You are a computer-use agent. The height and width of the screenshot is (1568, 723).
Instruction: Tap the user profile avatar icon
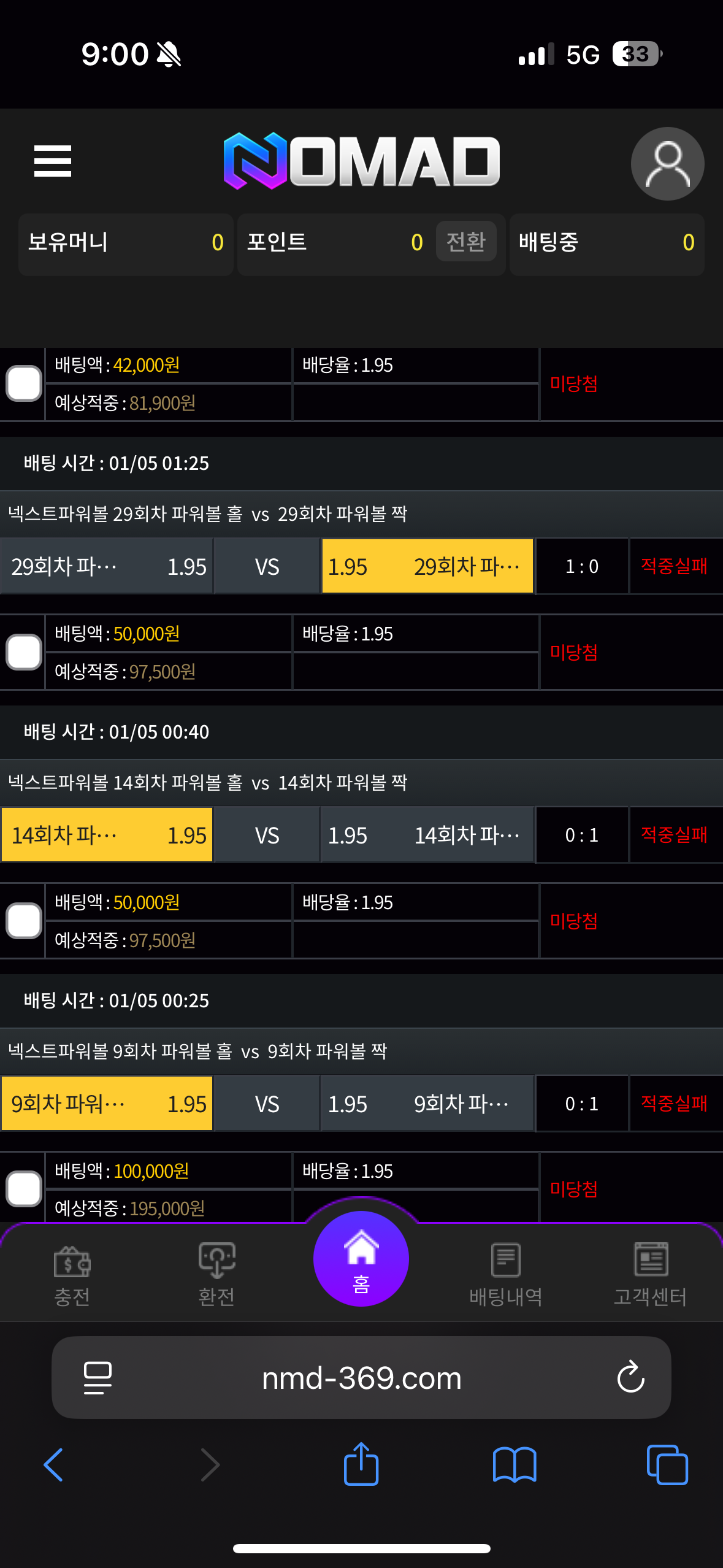[667, 164]
